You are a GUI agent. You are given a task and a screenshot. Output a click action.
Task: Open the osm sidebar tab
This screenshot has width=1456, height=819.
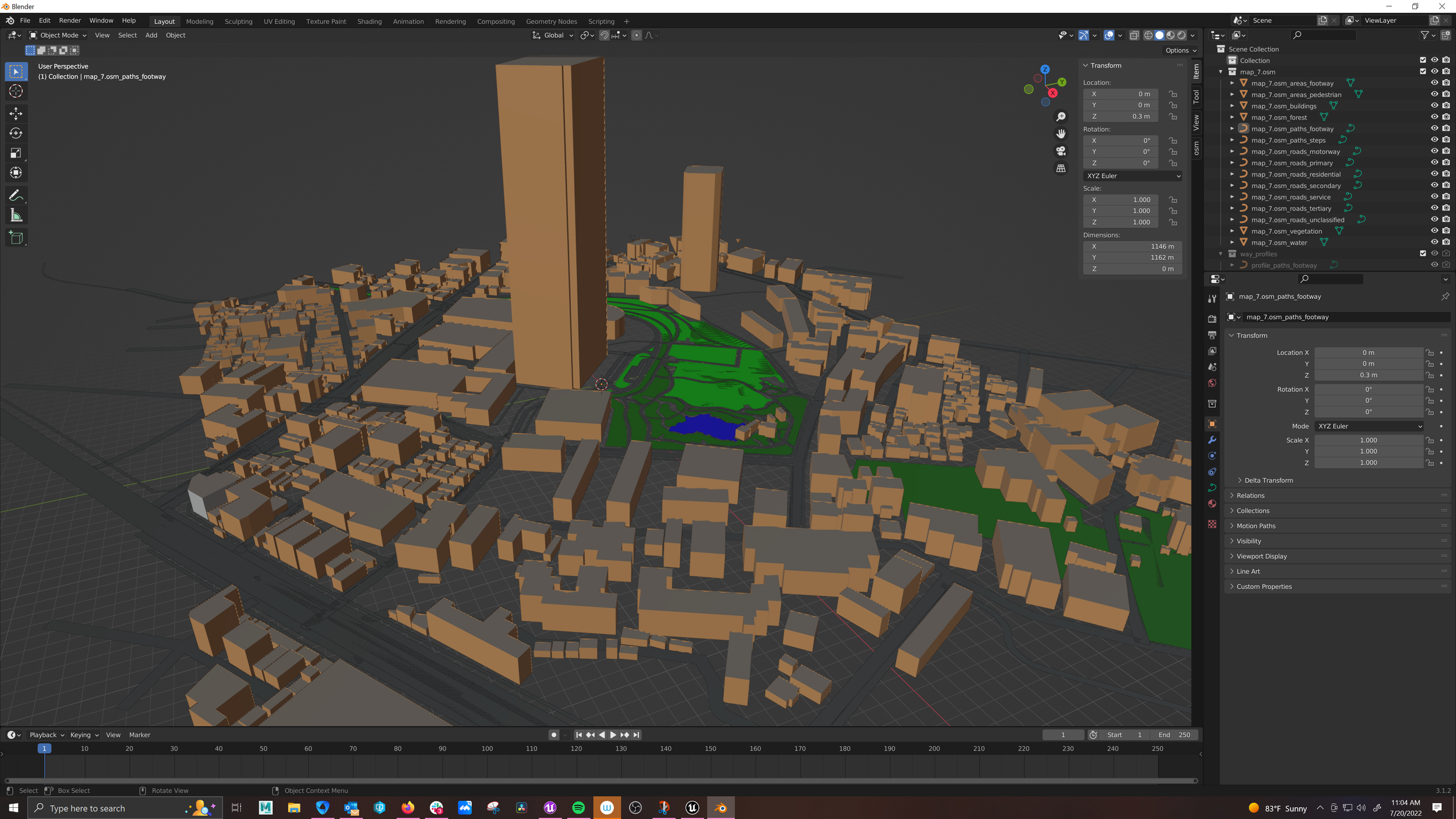pos(1196,149)
